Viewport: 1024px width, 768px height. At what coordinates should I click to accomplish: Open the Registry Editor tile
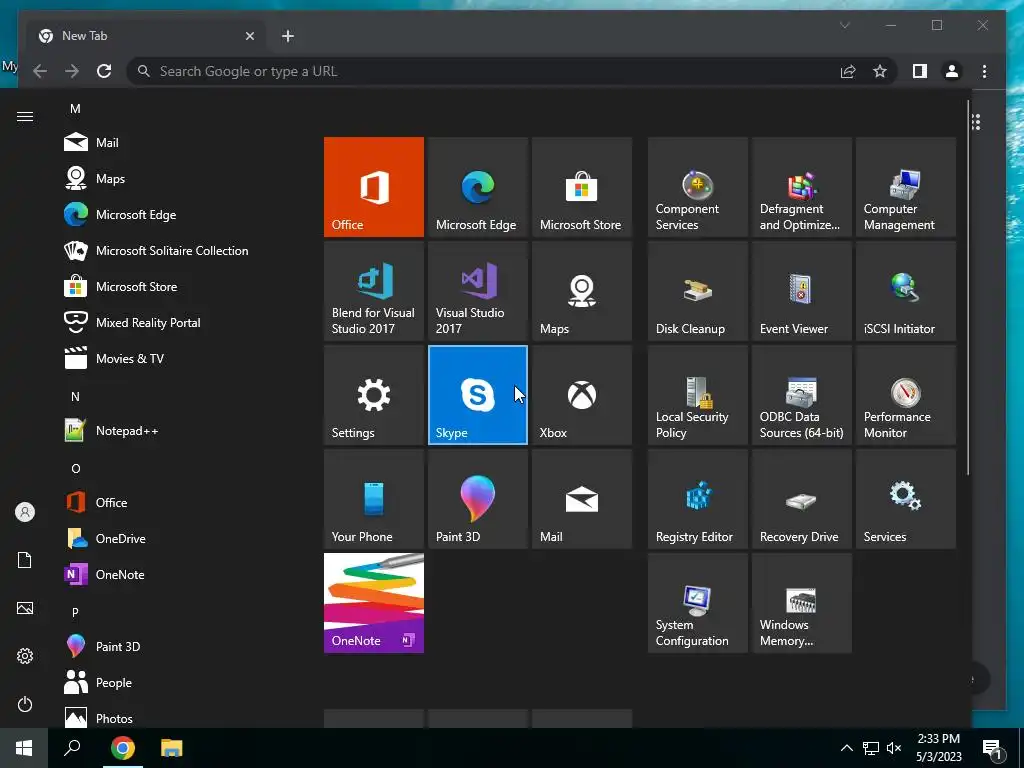pyautogui.click(x=697, y=499)
